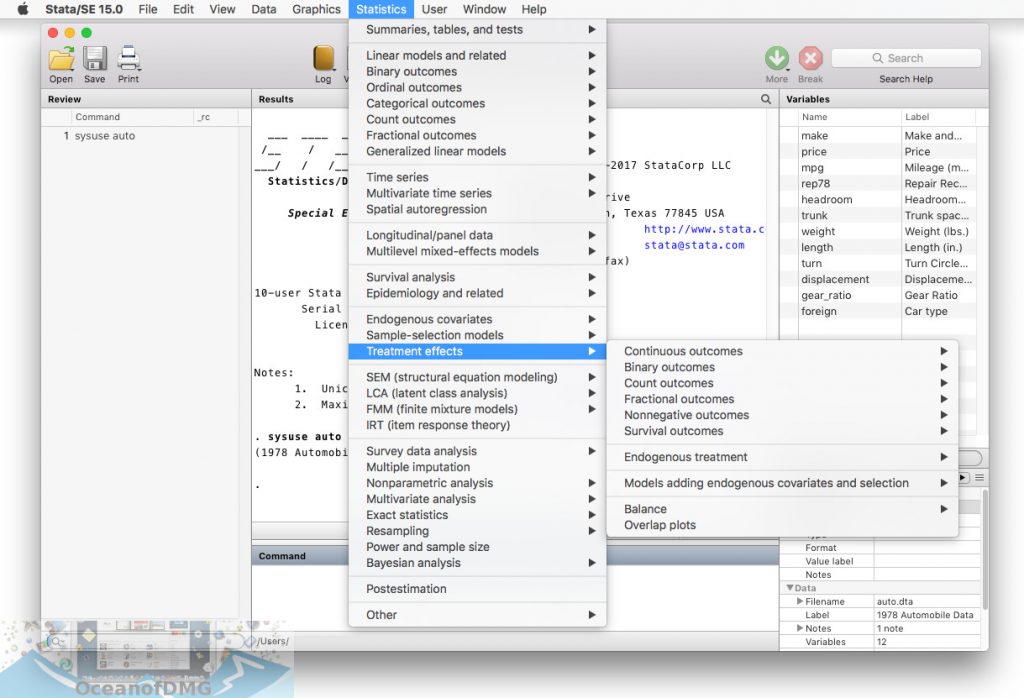Open the Apple menu
1024x698 pixels.
23,9
